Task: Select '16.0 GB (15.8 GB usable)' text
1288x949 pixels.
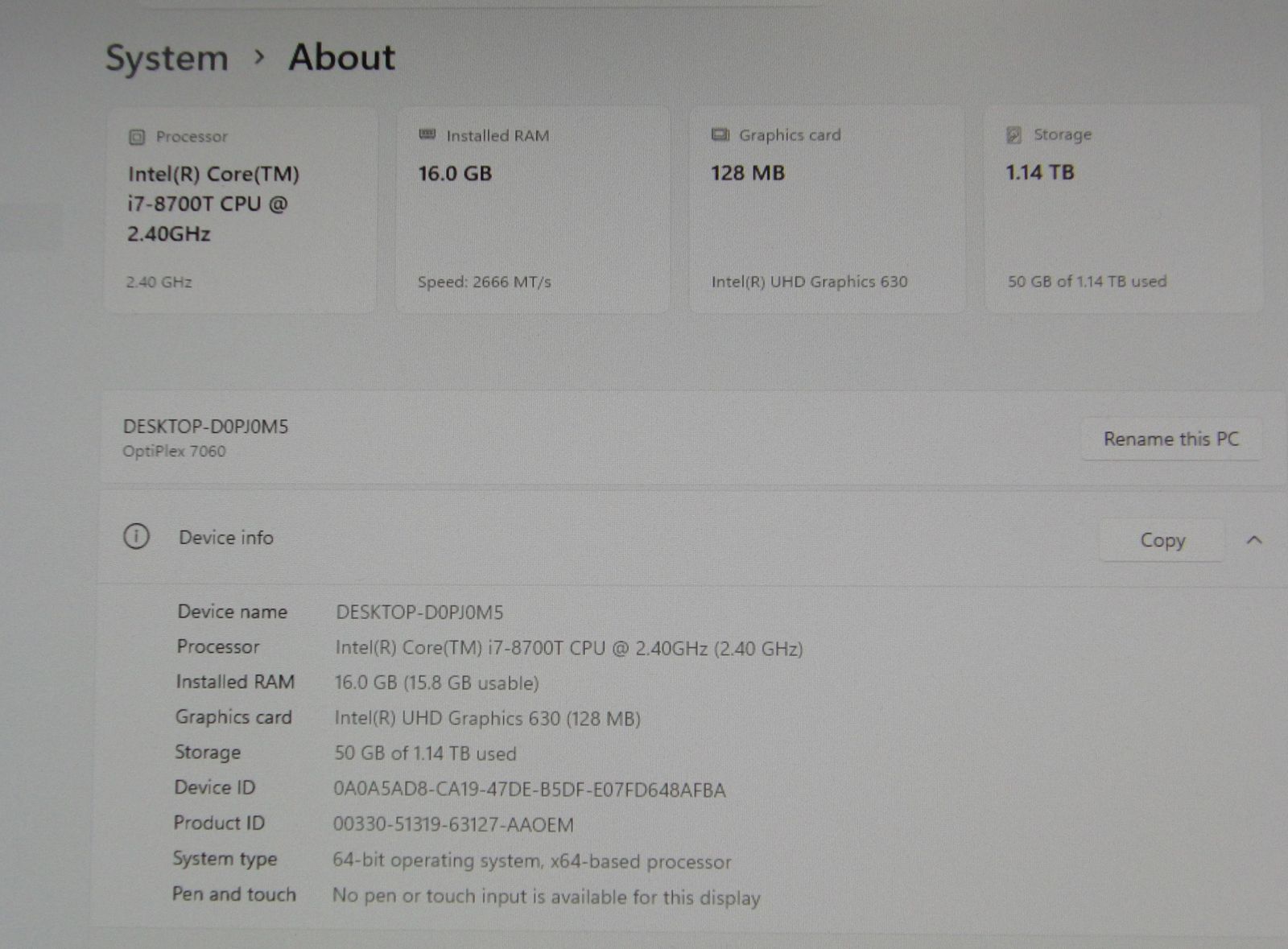Action: (436, 683)
